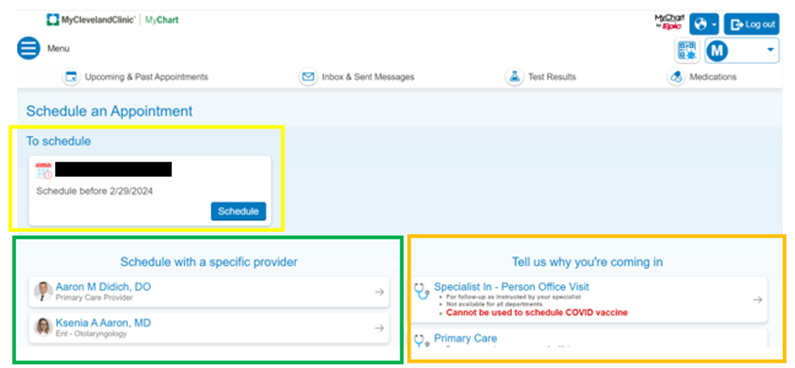The height and width of the screenshot is (368, 795).
Task: Expand the language selector dropdown arrow
Action: click(x=713, y=24)
